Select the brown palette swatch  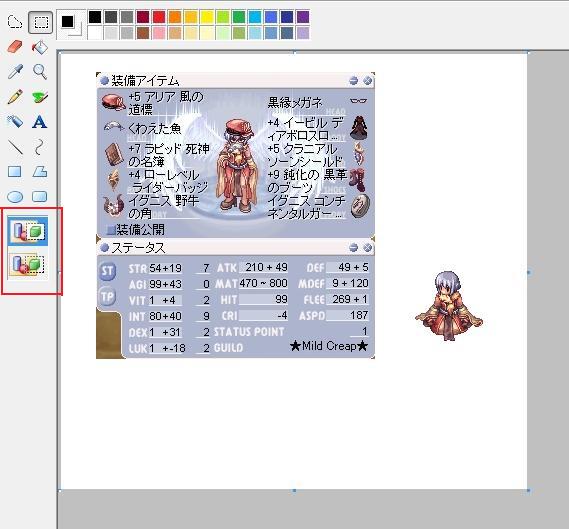coord(143,33)
